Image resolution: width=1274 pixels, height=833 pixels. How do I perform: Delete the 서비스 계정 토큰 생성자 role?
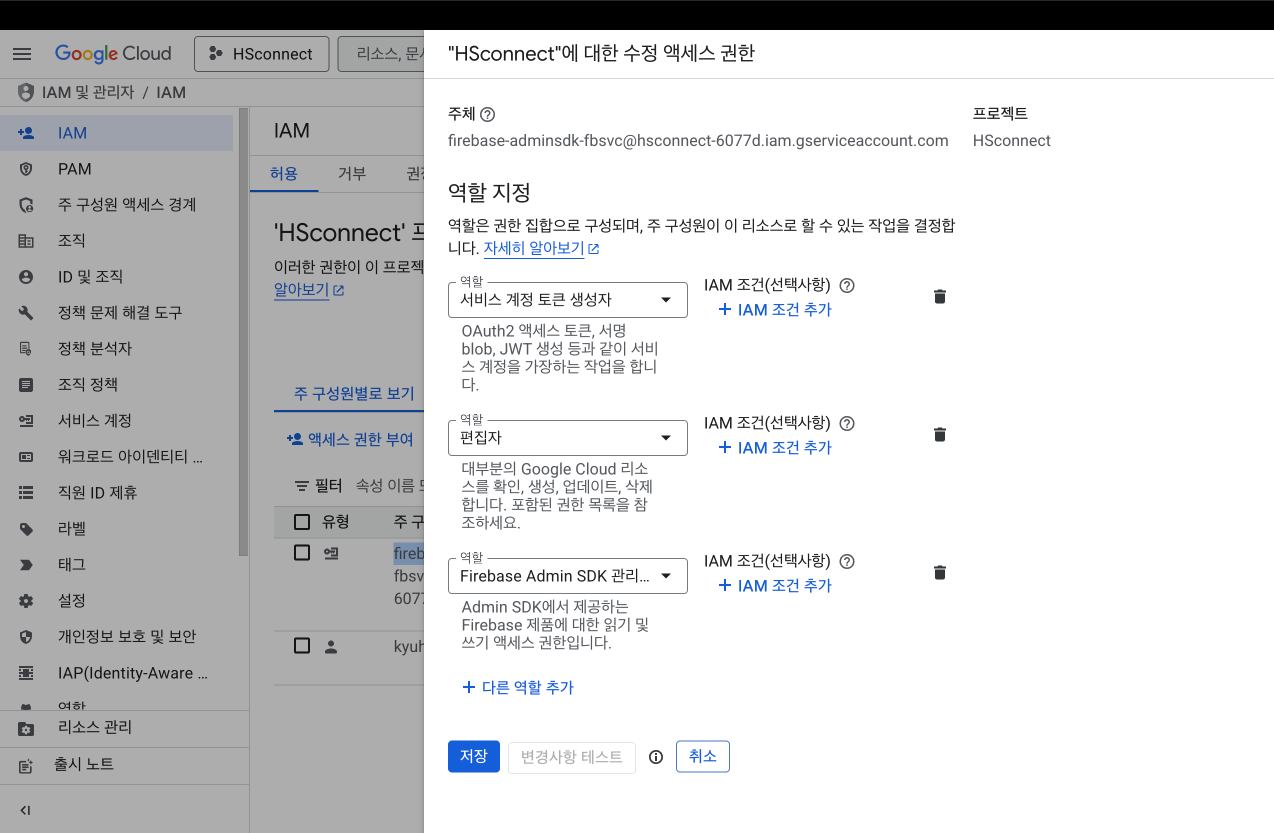coord(940,297)
